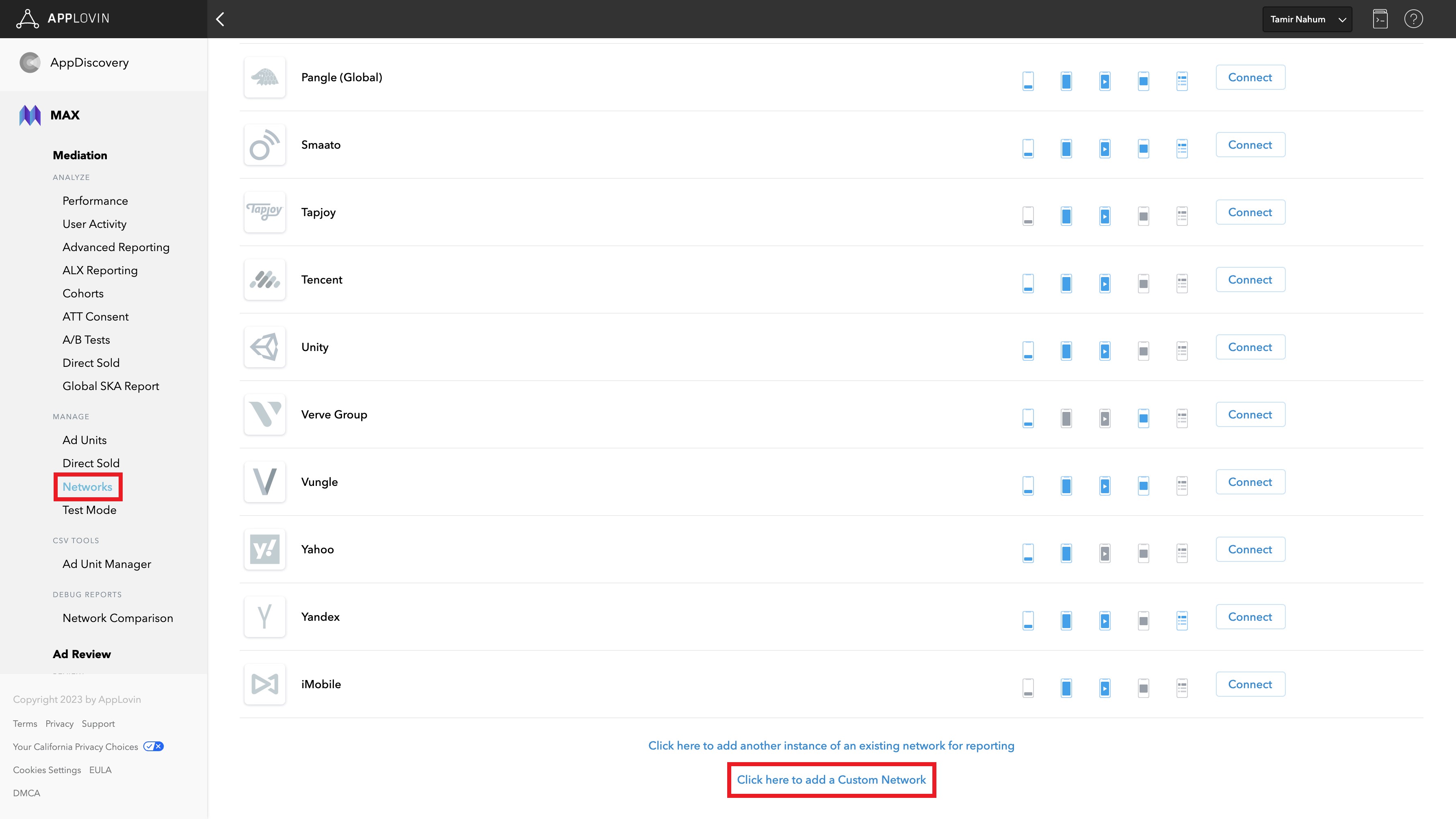Click the link to add a Custom Network
This screenshot has height=819, width=1456.
[x=831, y=780]
